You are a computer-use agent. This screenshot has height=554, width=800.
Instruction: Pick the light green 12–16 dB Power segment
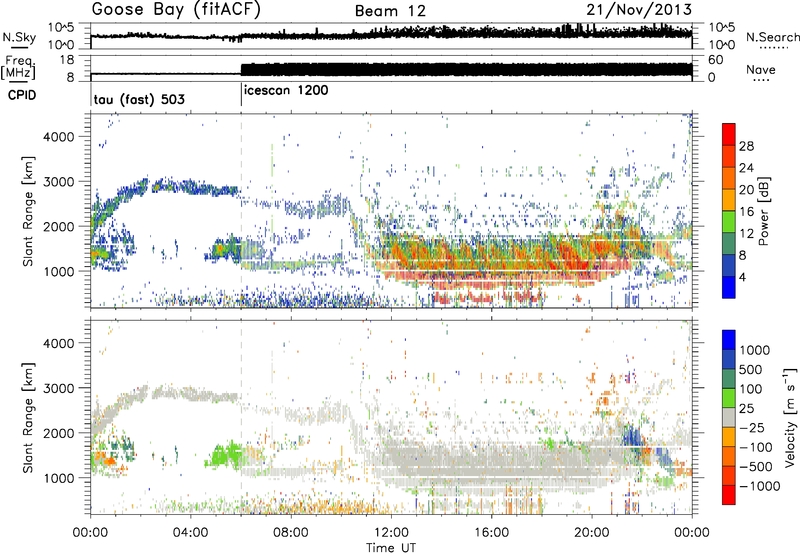coord(729,222)
